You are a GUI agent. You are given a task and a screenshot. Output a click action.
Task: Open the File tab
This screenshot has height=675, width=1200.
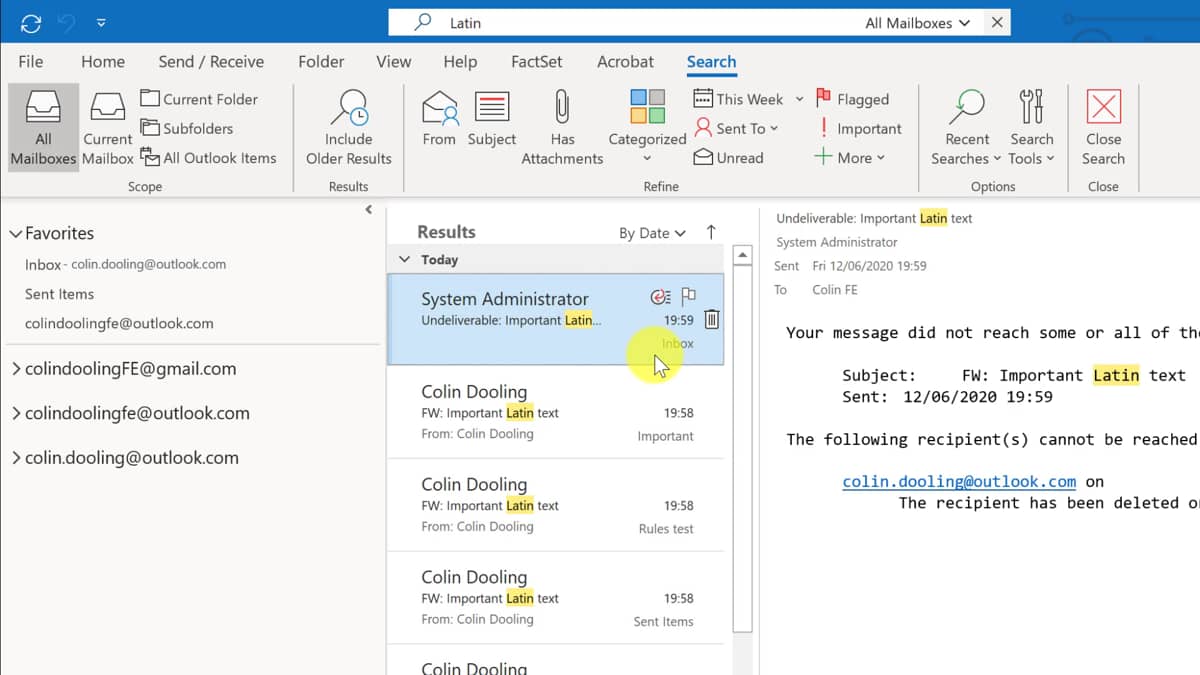click(31, 61)
